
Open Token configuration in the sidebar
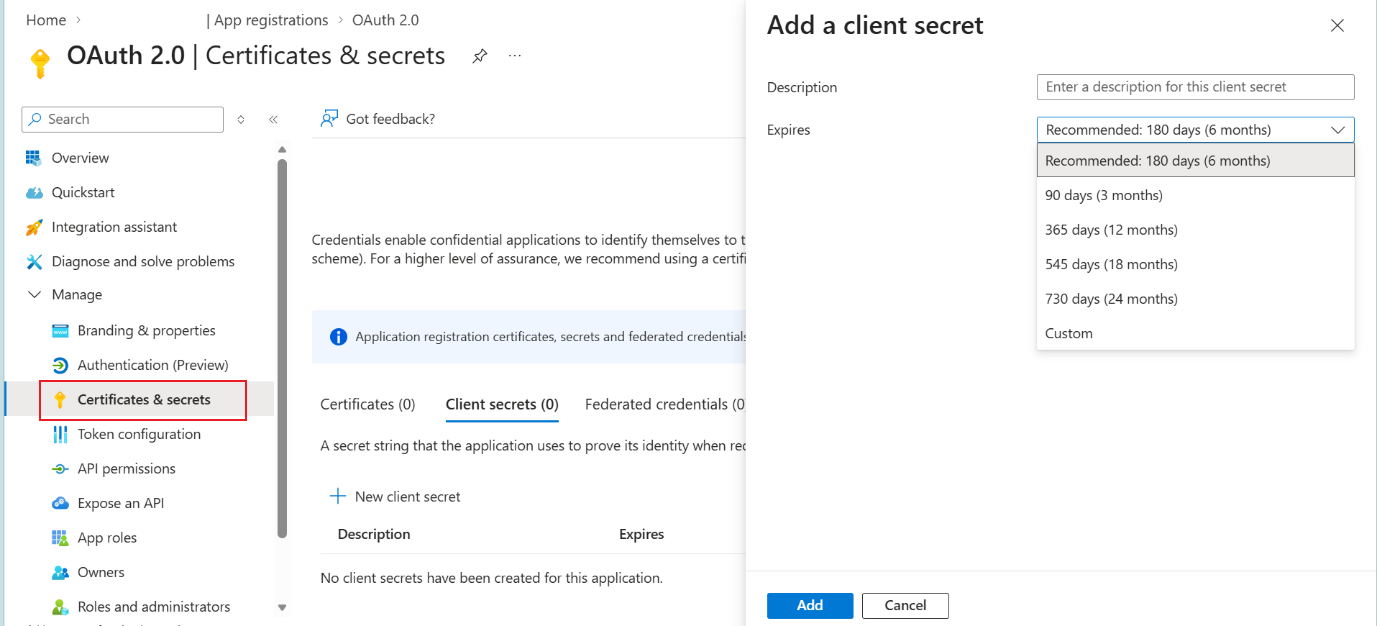[139, 434]
